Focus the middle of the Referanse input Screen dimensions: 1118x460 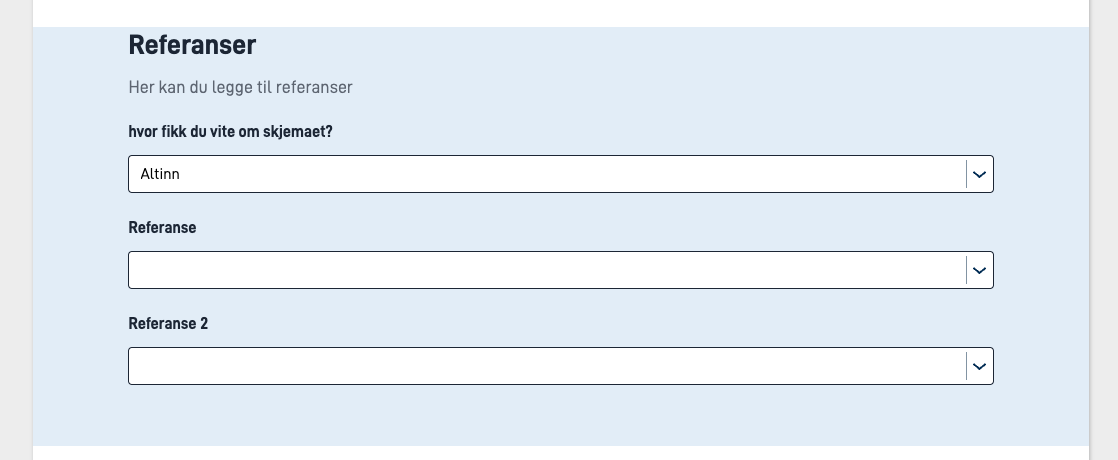(x=547, y=270)
